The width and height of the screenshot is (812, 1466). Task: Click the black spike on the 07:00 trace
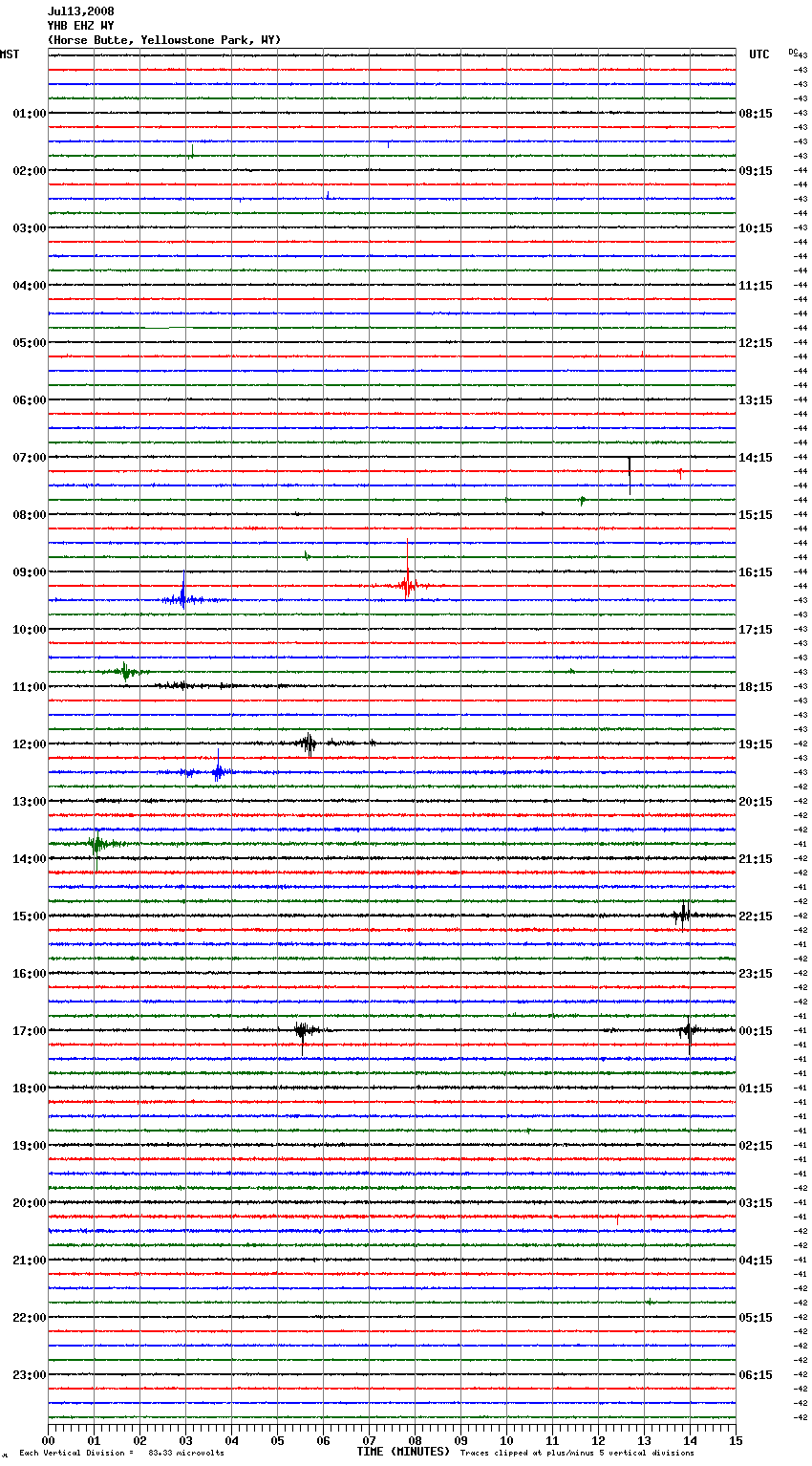click(630, 475)
